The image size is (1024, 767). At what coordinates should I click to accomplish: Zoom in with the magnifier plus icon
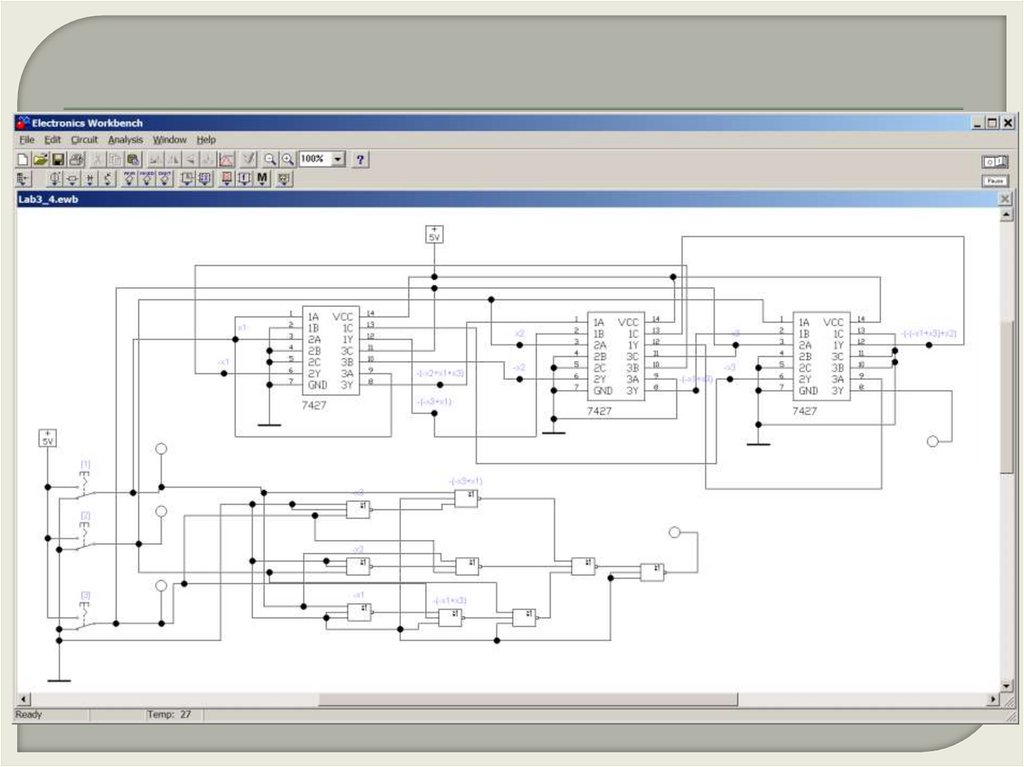288,159
